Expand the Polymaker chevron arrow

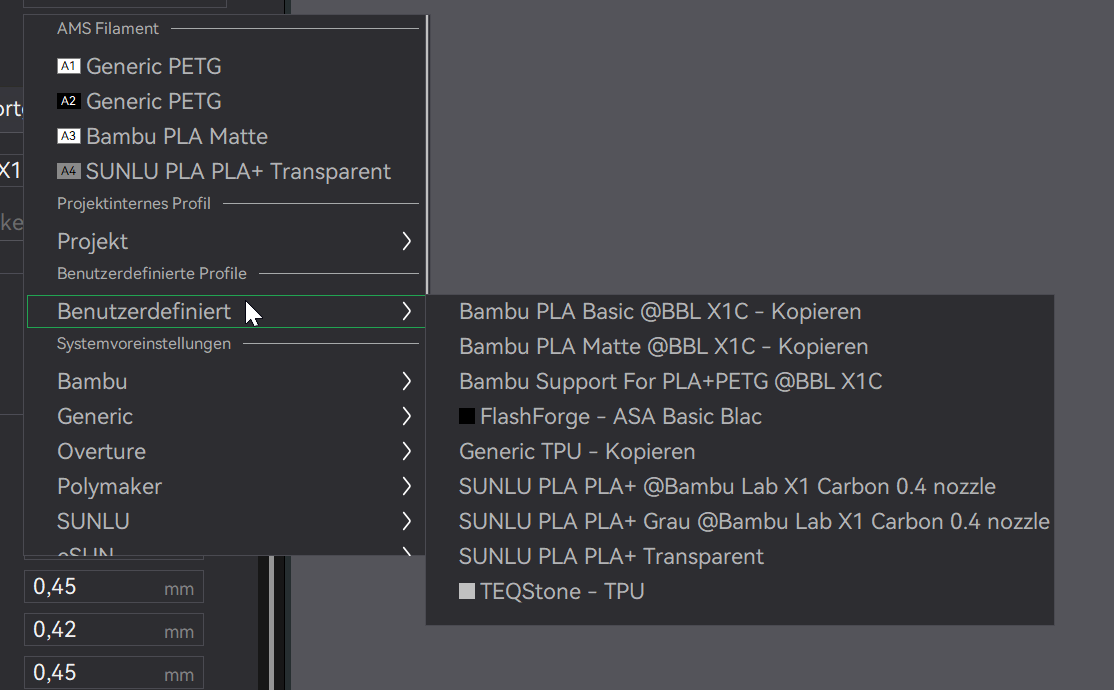pyautogui.click(x=406, y=486)
